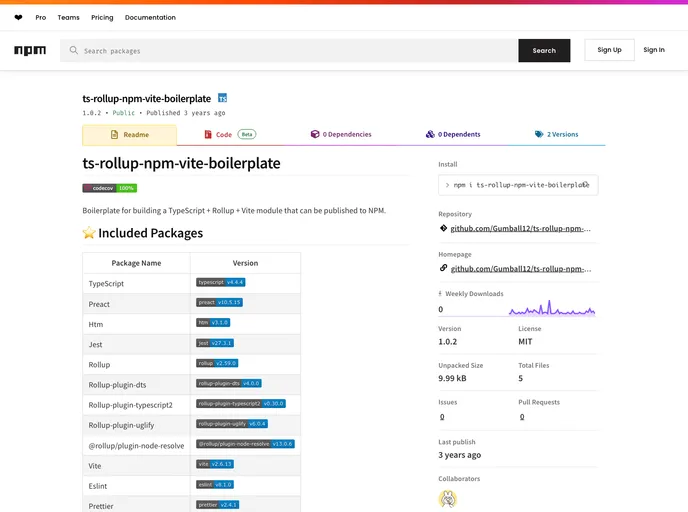This screenshot has height=512, width=688.
Task: Click the red Code file icon
Action: click(x=208, y=134)
